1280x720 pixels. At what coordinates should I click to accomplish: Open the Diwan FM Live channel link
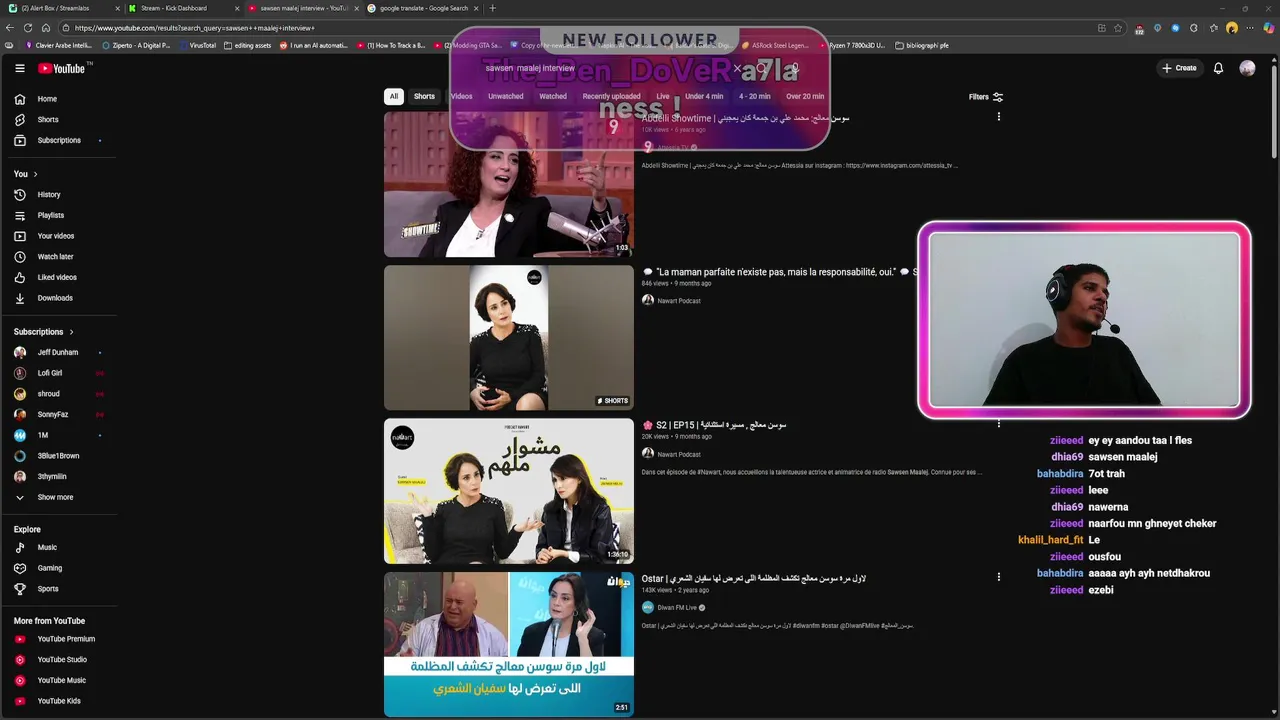pos(677,607)
